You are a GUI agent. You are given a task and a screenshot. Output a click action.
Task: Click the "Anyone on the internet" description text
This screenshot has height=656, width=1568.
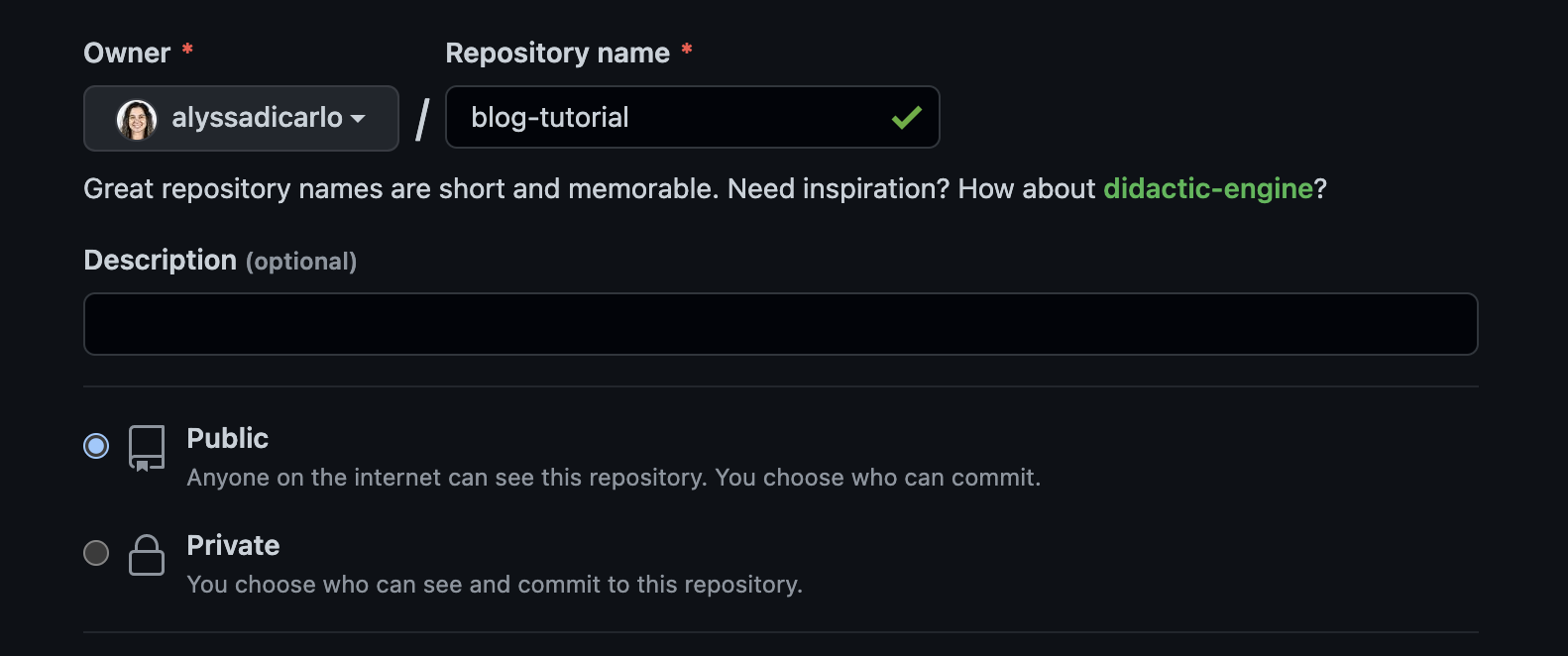tap(614, 478)
